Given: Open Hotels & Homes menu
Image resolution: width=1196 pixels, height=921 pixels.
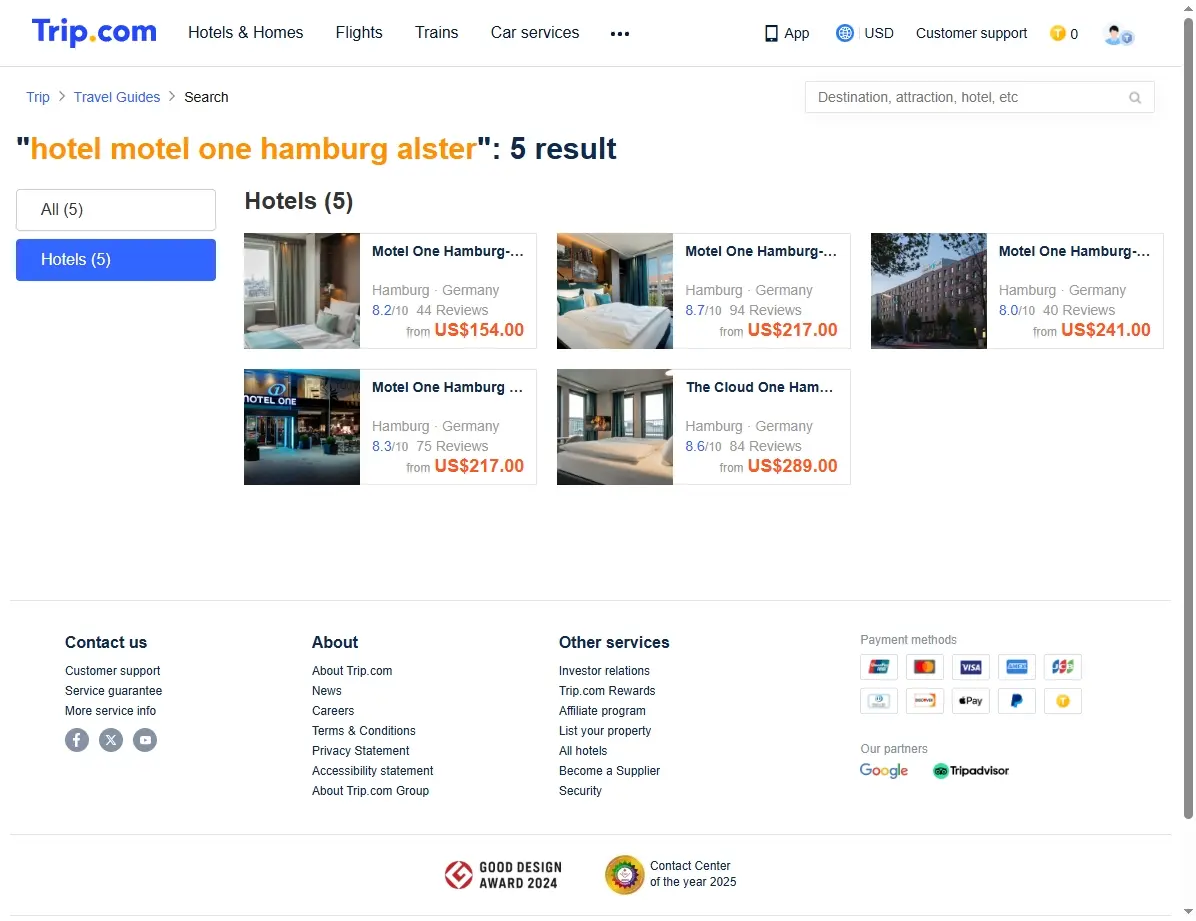Looking at the screenshot, I should [x=246, y=33].
